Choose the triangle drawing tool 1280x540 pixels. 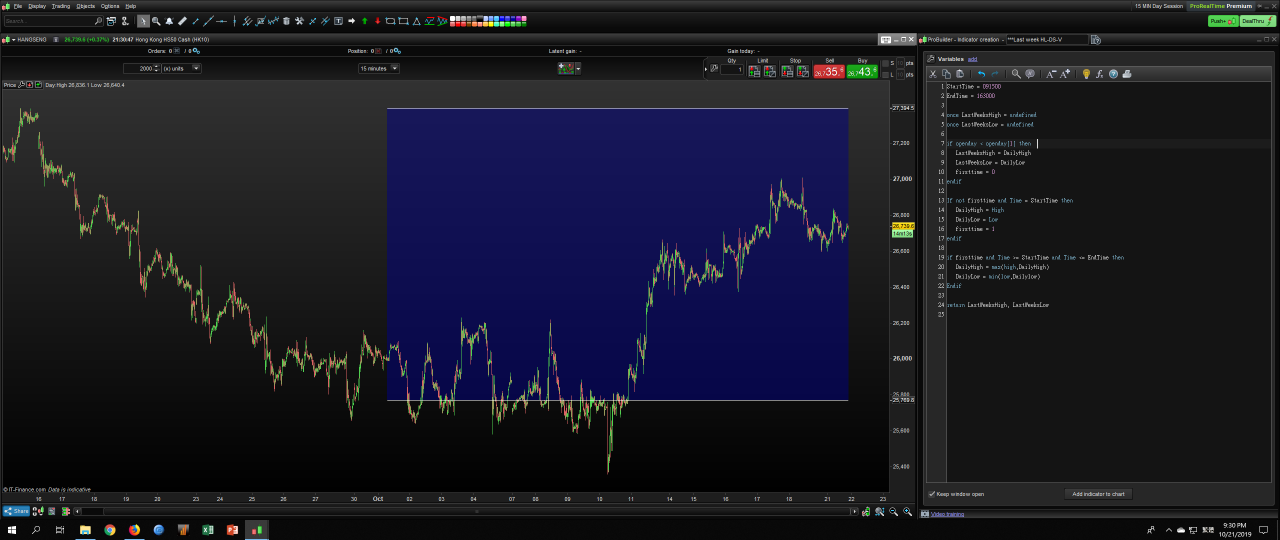(x=416, y=21)
